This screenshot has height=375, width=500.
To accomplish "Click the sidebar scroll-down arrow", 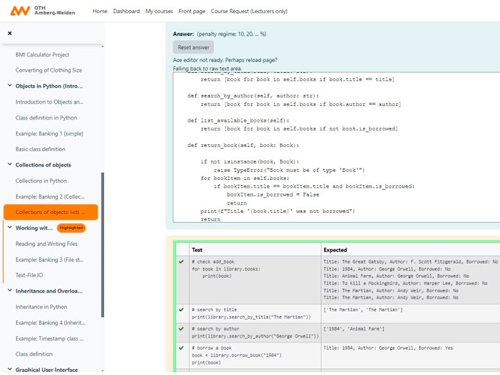I will [102, 370].
